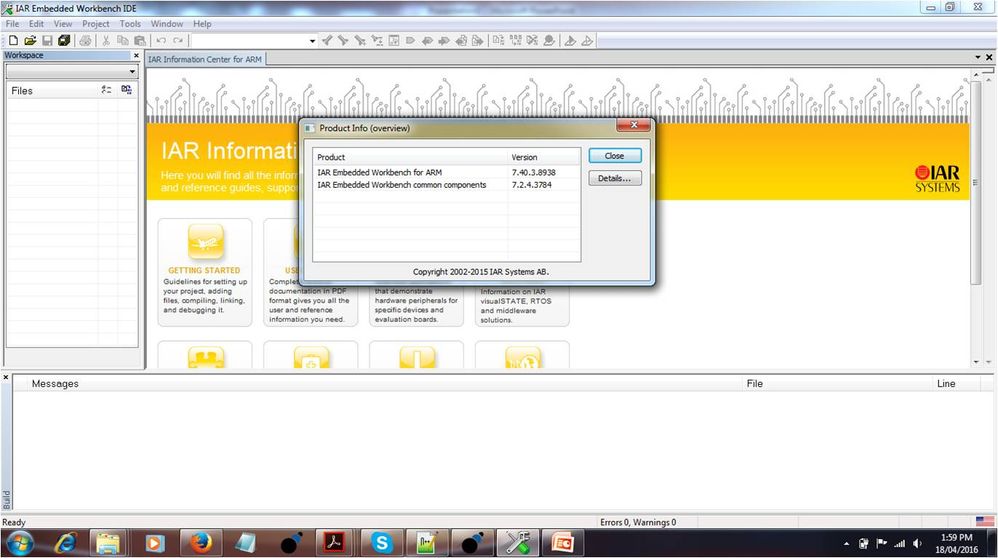Click the Files column header in Workspace

[x=52, y=91]
